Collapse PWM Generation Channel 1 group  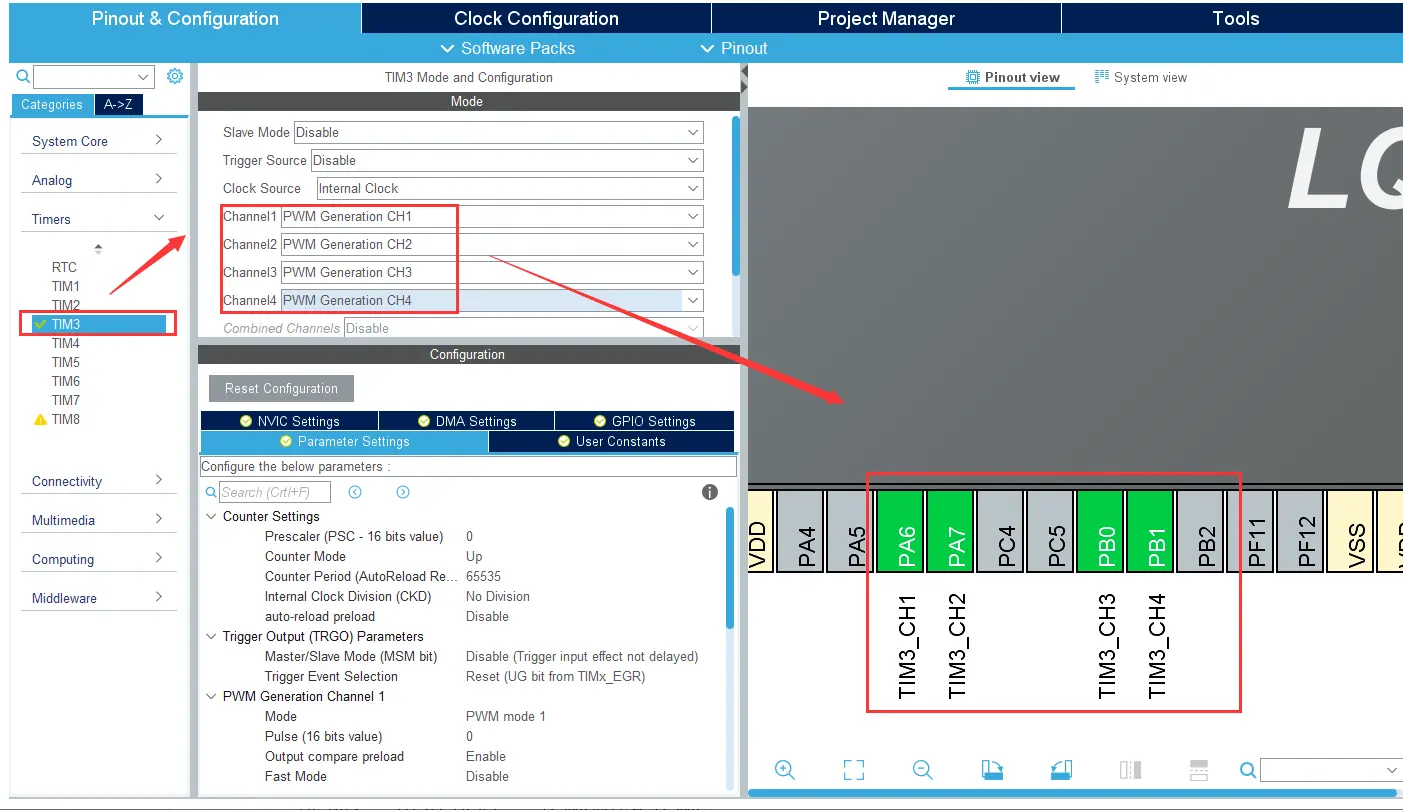(x=211, y=696)
